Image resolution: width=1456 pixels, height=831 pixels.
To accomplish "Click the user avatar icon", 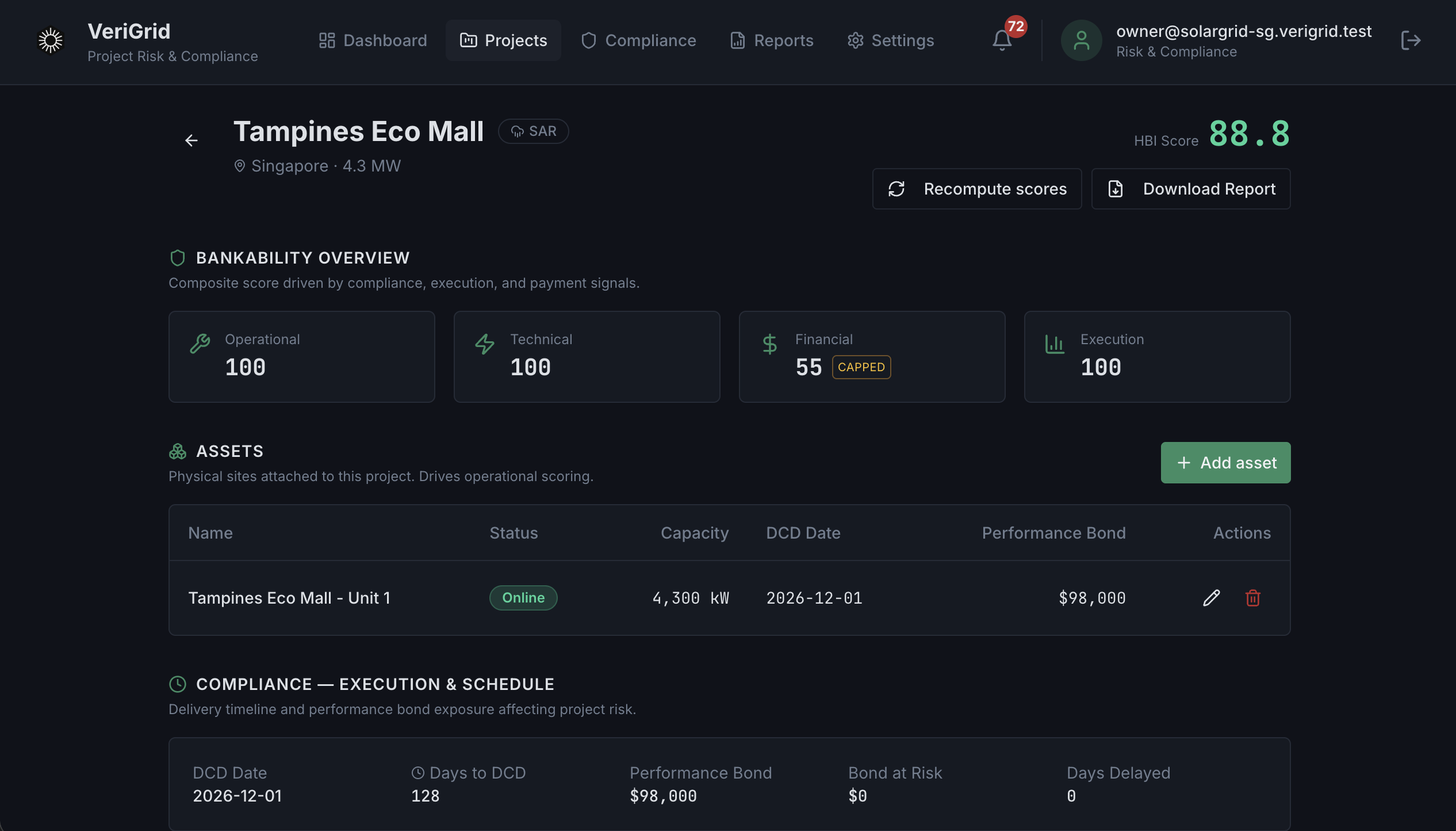I will pos(1081,40).
